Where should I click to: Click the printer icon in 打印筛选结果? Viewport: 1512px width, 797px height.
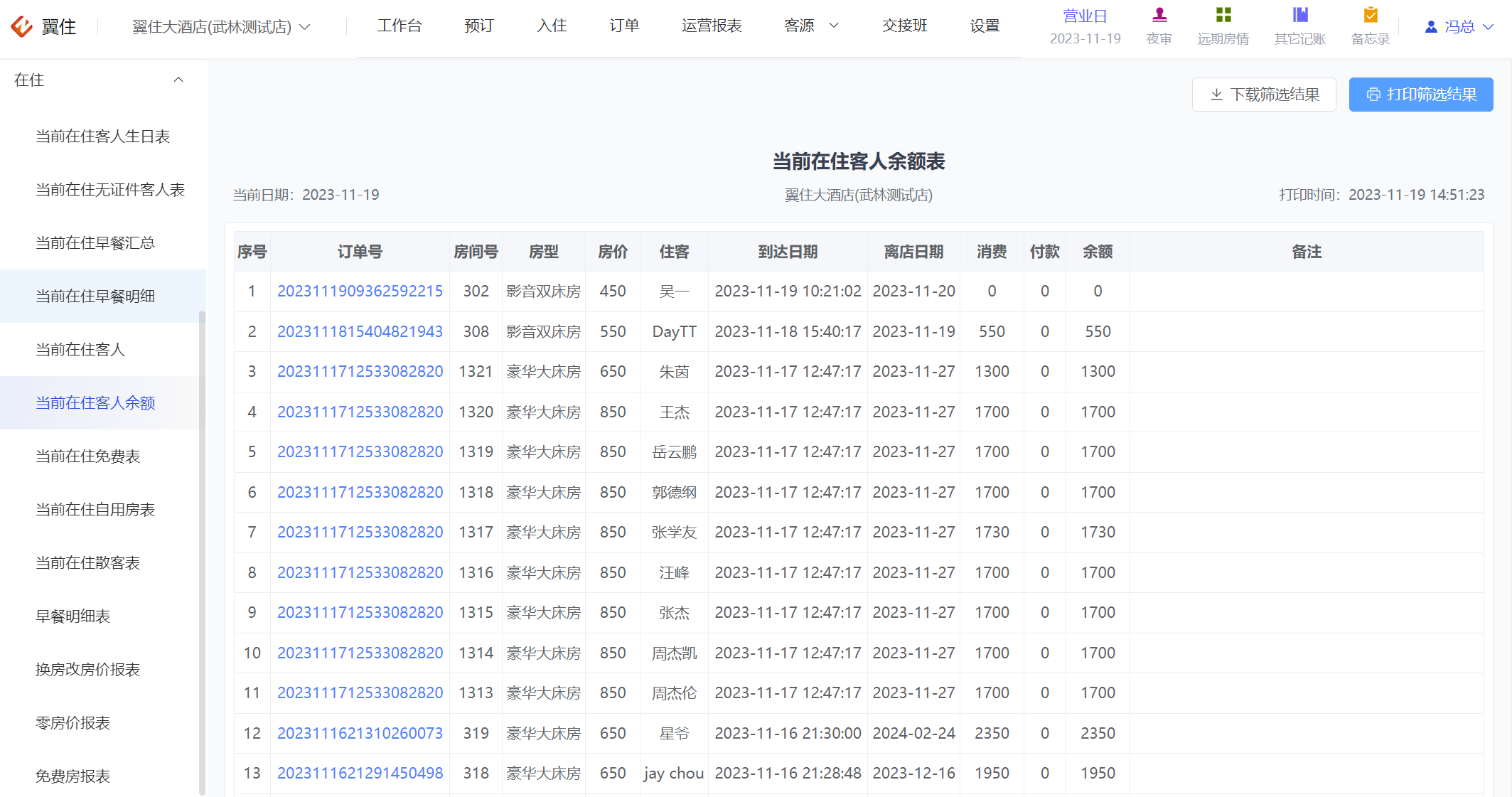1373,95
